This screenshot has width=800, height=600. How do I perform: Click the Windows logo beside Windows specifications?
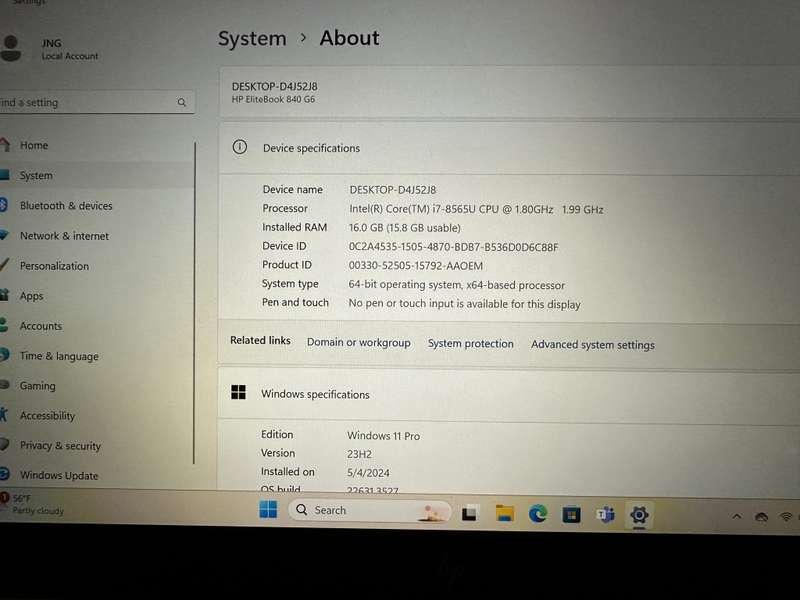[x=238, y=392]
